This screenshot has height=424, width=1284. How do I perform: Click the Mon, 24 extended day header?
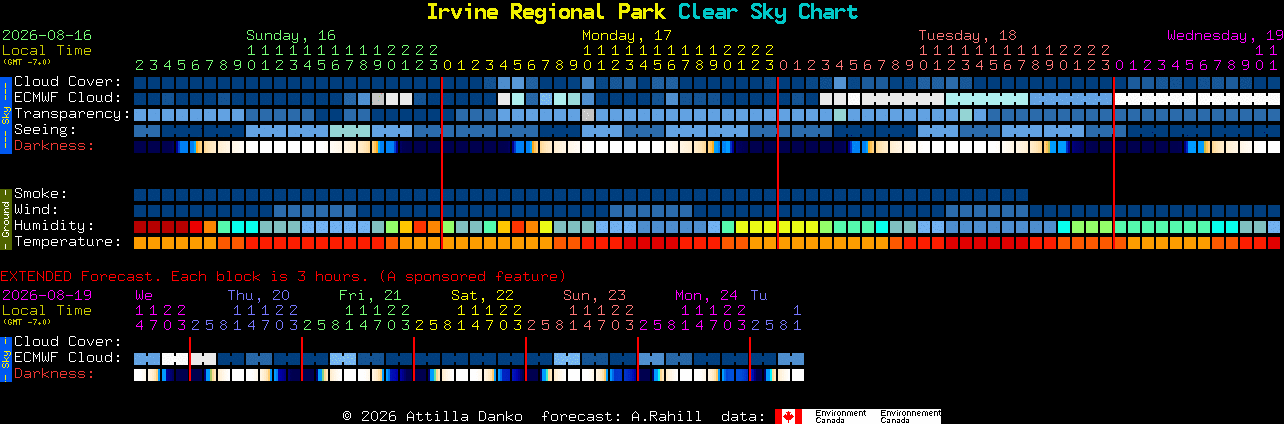click(x=706, y=295)
